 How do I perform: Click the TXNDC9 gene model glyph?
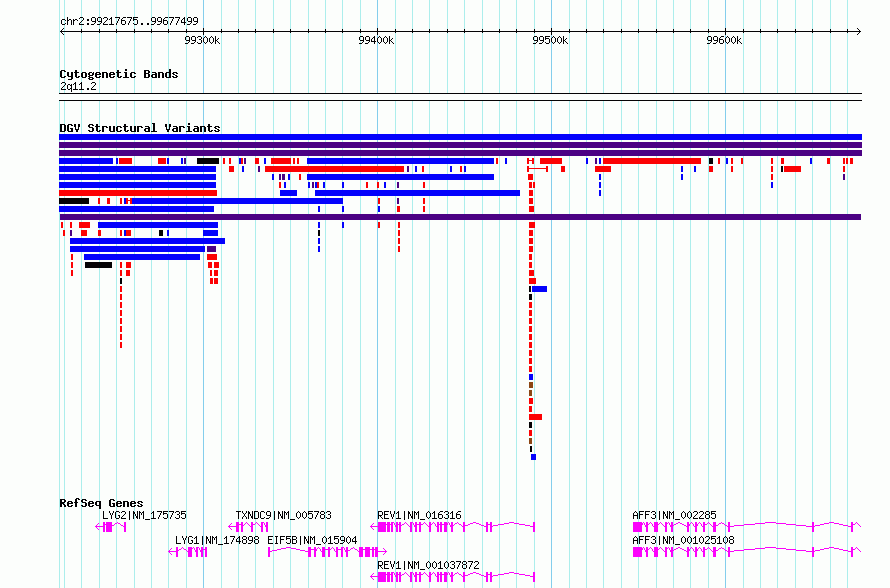point(248,527)
